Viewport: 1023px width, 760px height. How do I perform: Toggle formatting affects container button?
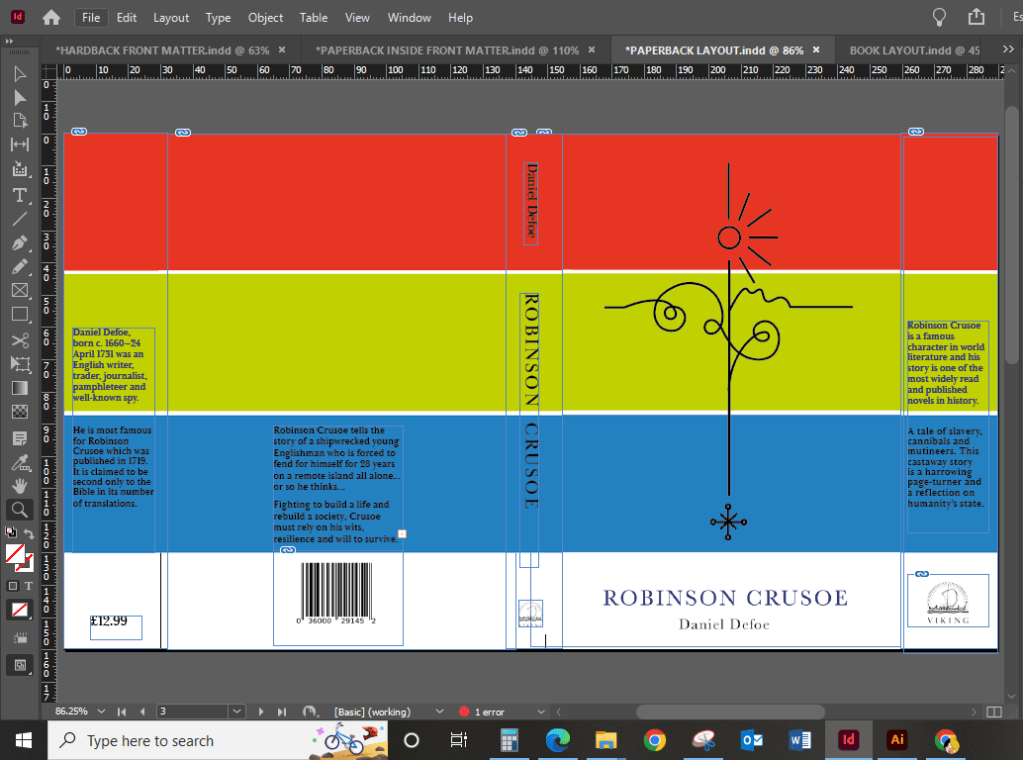click(x=13, y=585)
